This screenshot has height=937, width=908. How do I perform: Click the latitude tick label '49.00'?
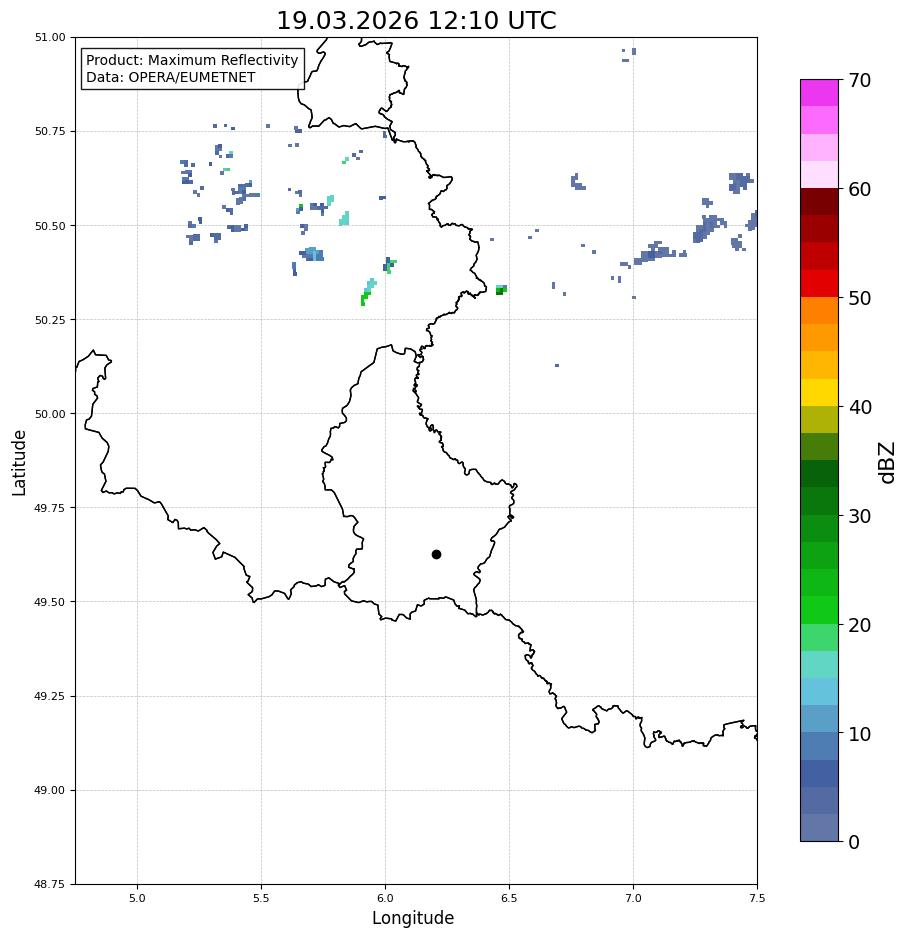coord(50,790)
